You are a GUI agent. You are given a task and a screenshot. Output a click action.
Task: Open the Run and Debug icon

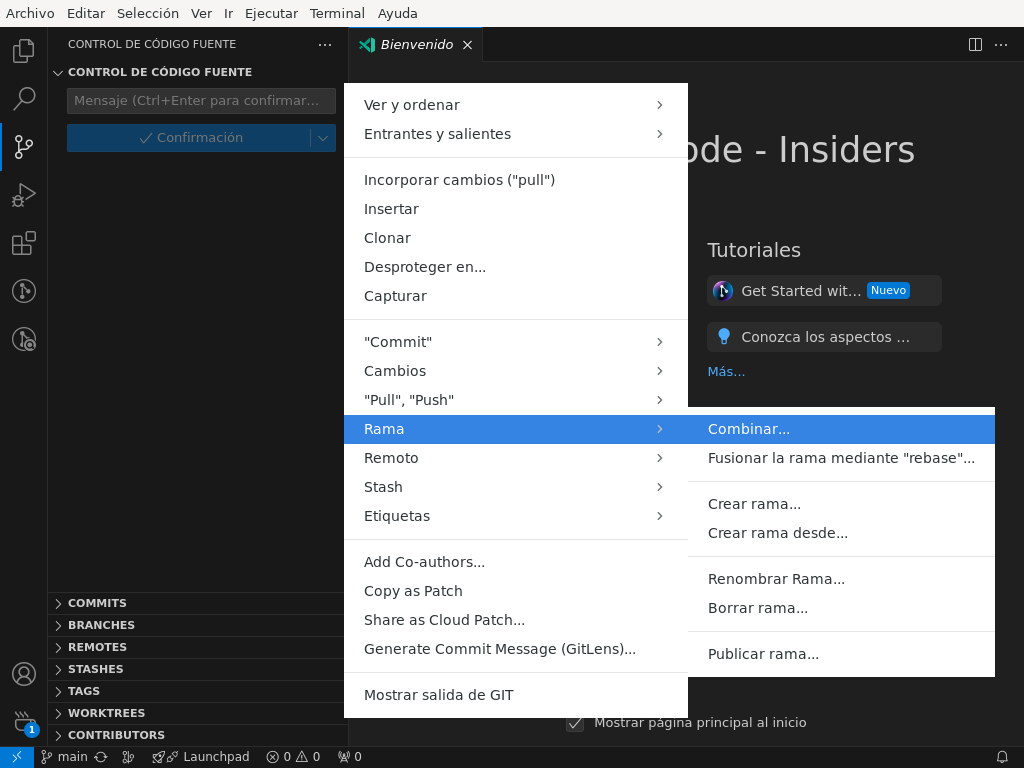(x=24, y=195)
